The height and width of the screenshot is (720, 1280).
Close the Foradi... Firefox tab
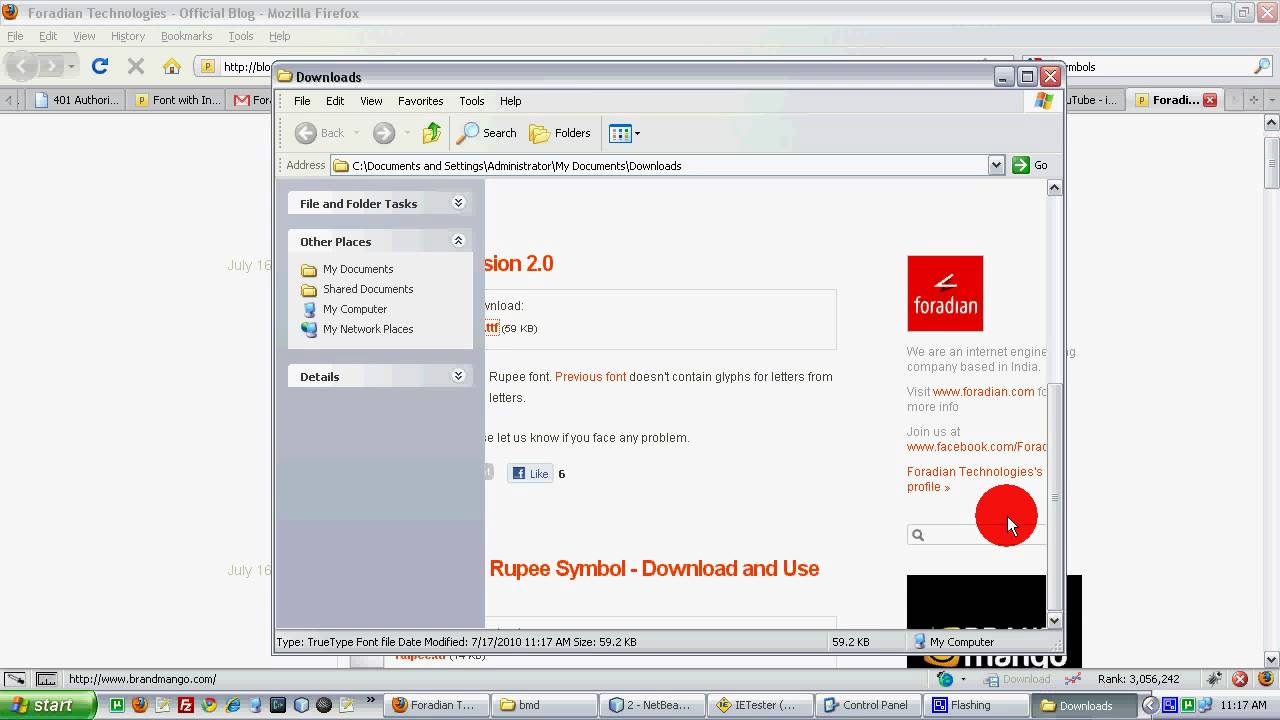tap(1210, 100)
